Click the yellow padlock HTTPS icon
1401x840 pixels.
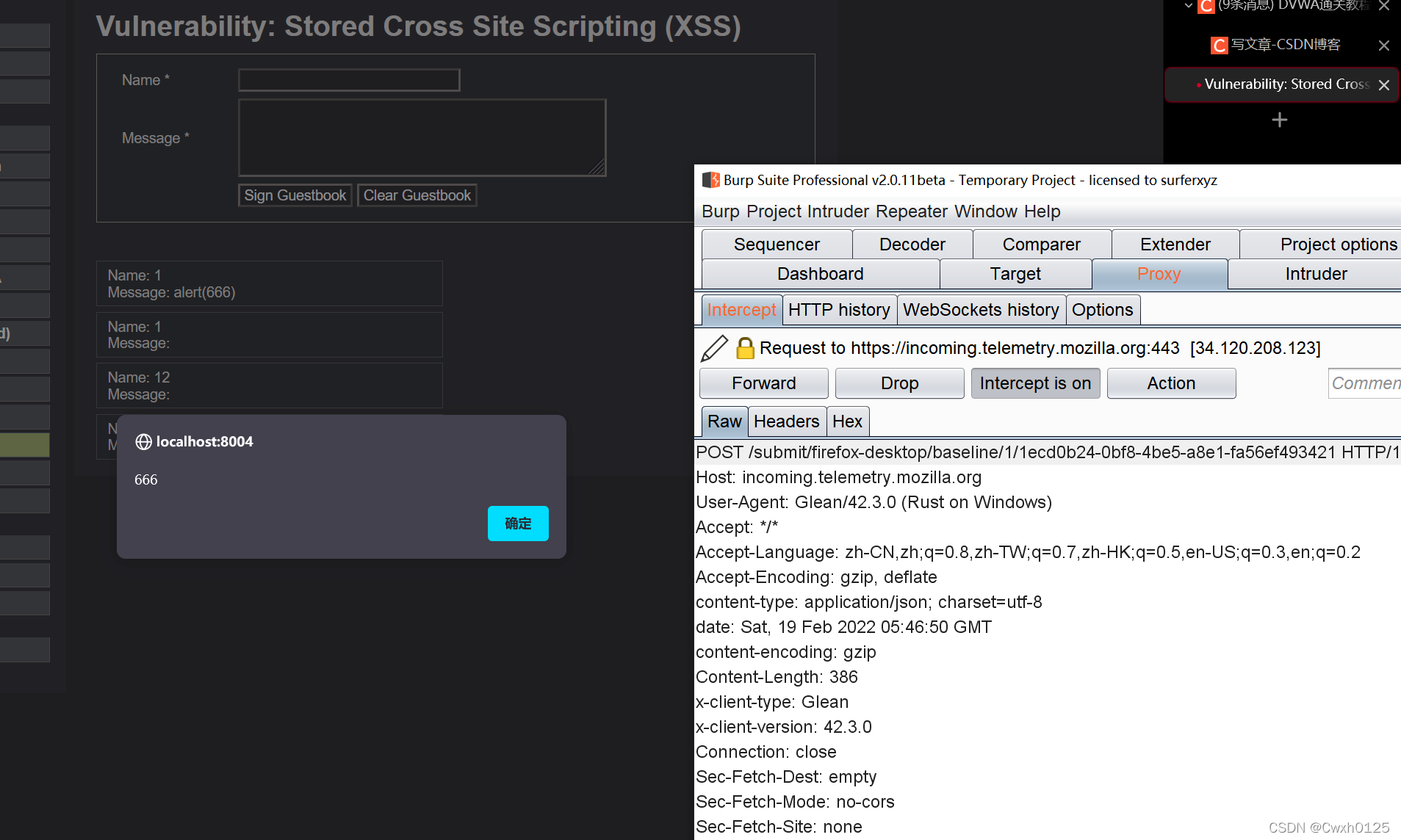[745, 348]
